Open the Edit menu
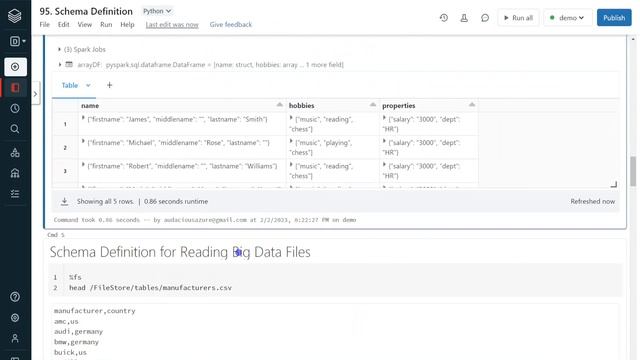This screenshot has height=360, width=640. click(63, 24)
